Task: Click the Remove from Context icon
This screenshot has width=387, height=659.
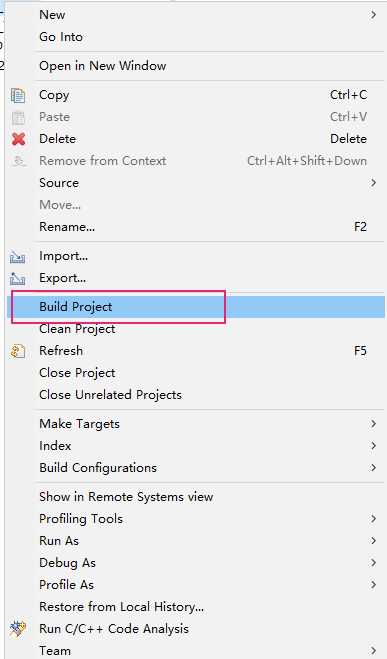Action: point(18,161)
